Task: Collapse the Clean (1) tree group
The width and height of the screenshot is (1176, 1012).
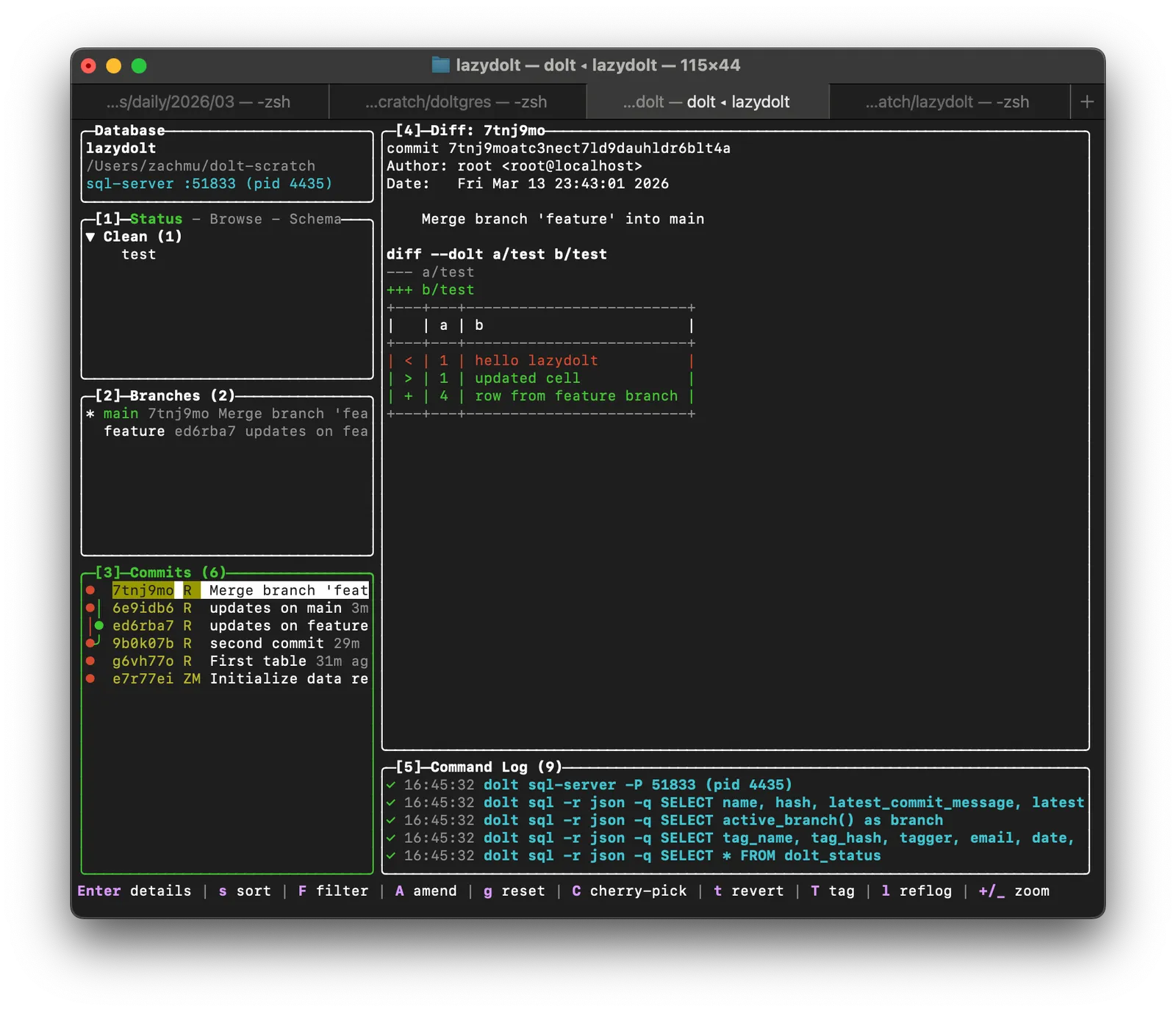Action: click(90, 237)
